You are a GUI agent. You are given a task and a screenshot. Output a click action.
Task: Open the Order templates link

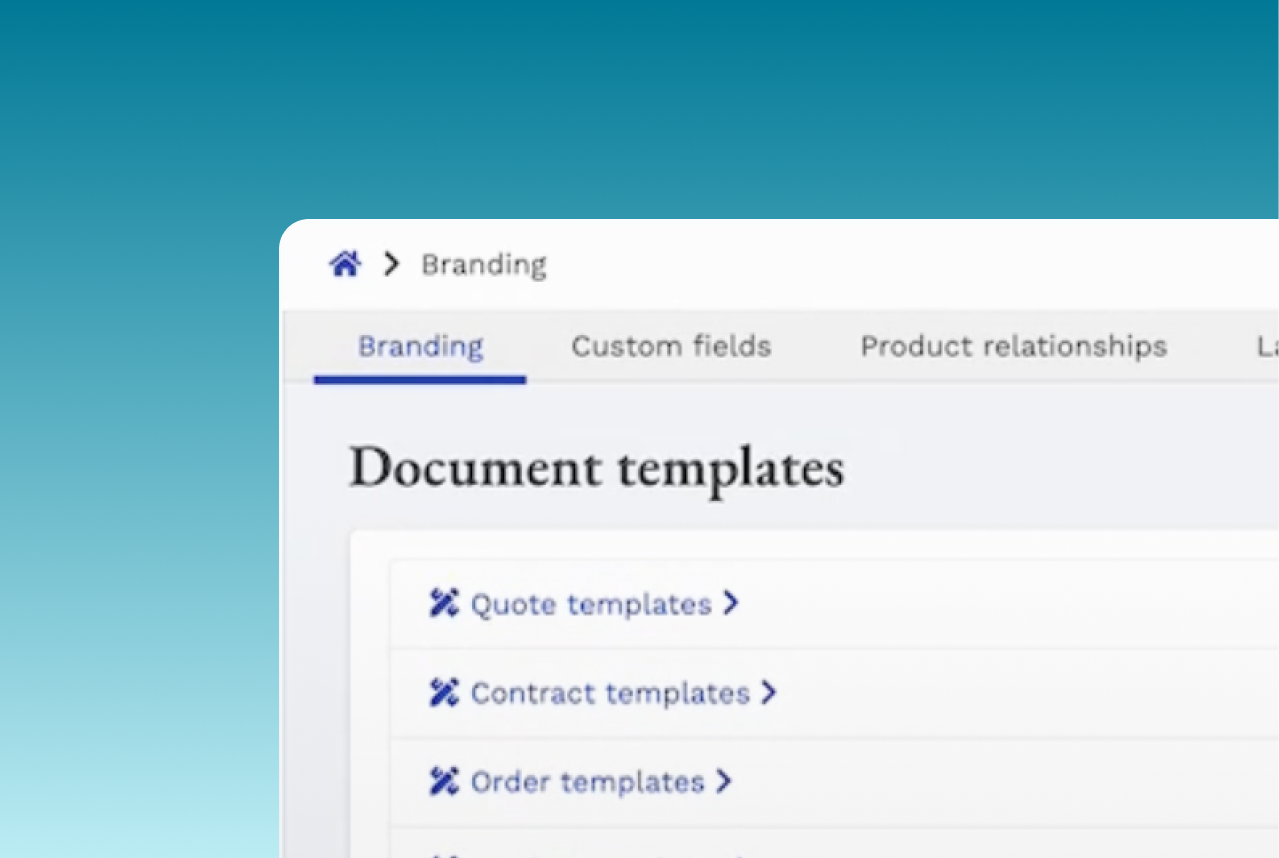coord(584,781)
